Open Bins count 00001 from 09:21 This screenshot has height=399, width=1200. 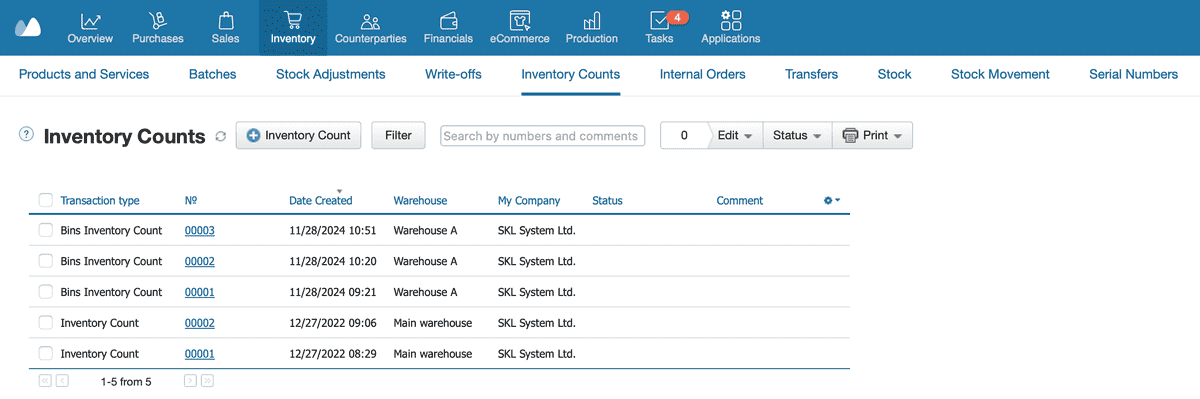pos(199,292)
